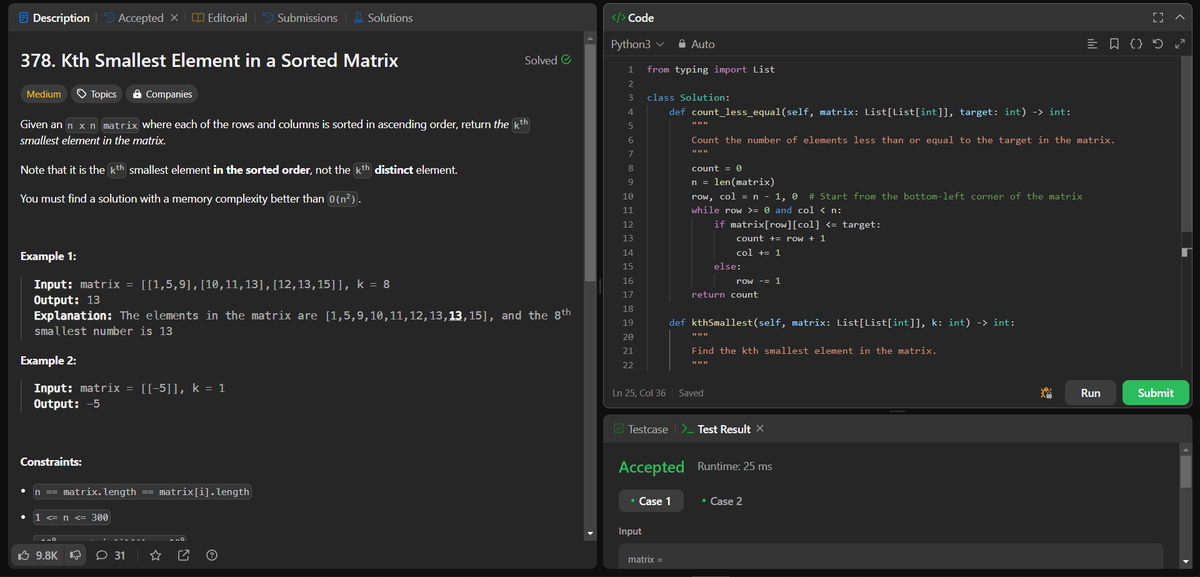Open the Submissions tab
Viewport: 1200px width, 577px height.
click(x=299, y=18)
